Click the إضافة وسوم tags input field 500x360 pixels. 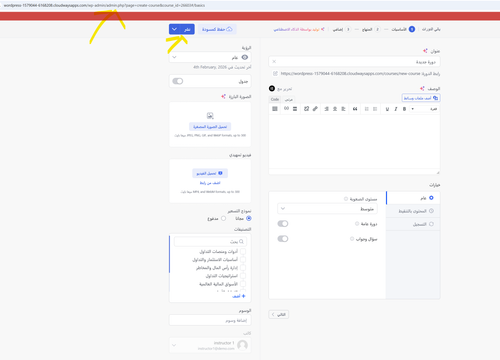coord(210,320)
